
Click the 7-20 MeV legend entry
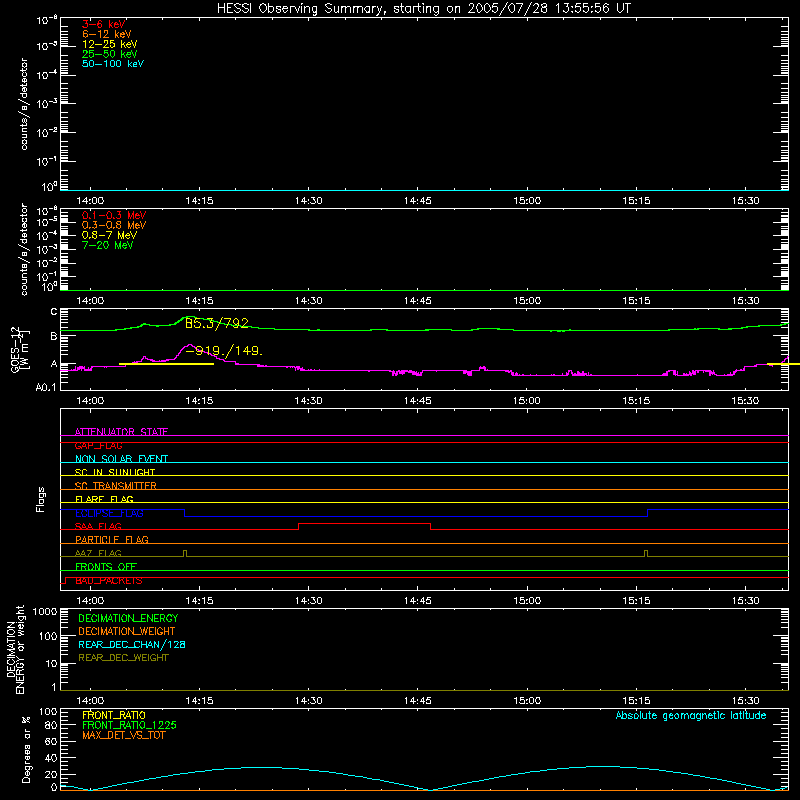[107, 245]
